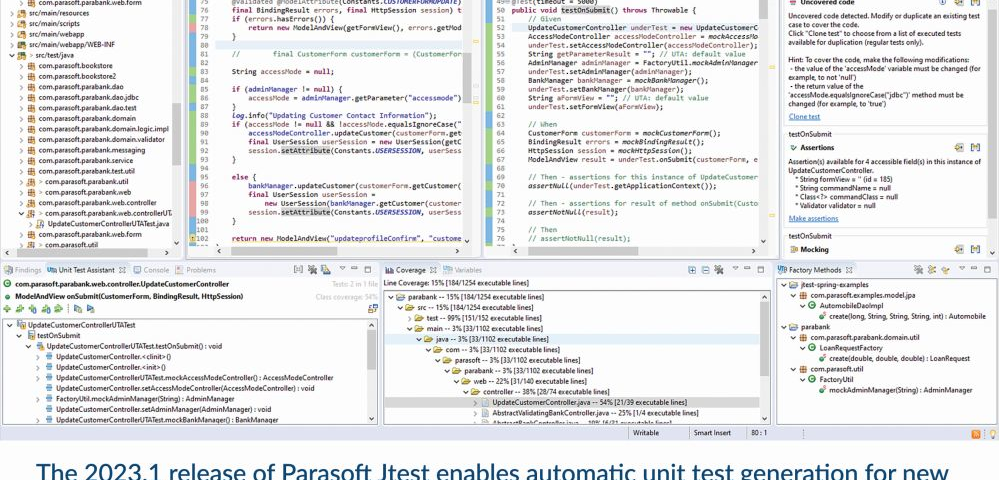Click the quick-fix icon in the Assertions section

pyautogui.click(x=959, y=147)
